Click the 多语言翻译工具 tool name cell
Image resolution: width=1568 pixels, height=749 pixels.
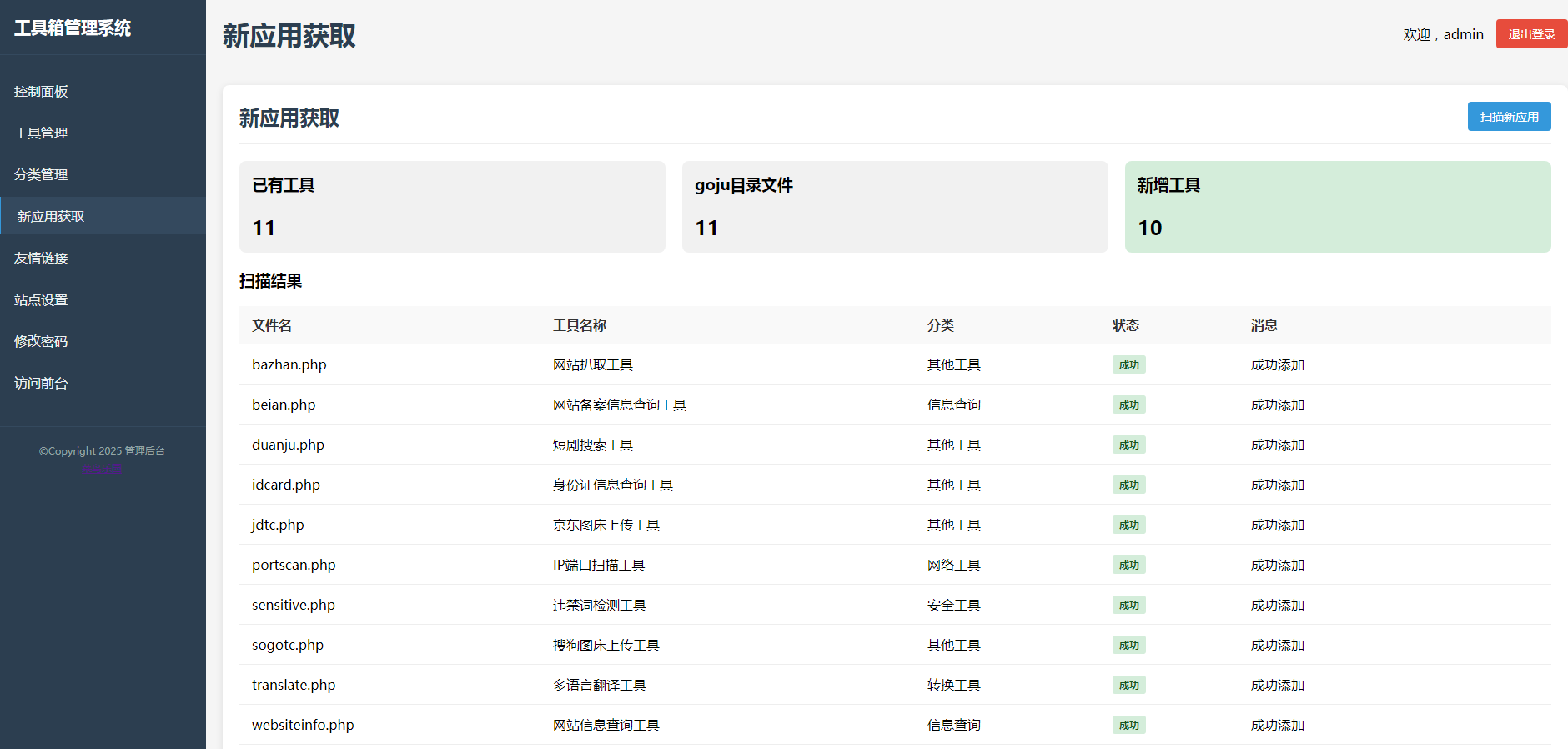tap(599, 686)
